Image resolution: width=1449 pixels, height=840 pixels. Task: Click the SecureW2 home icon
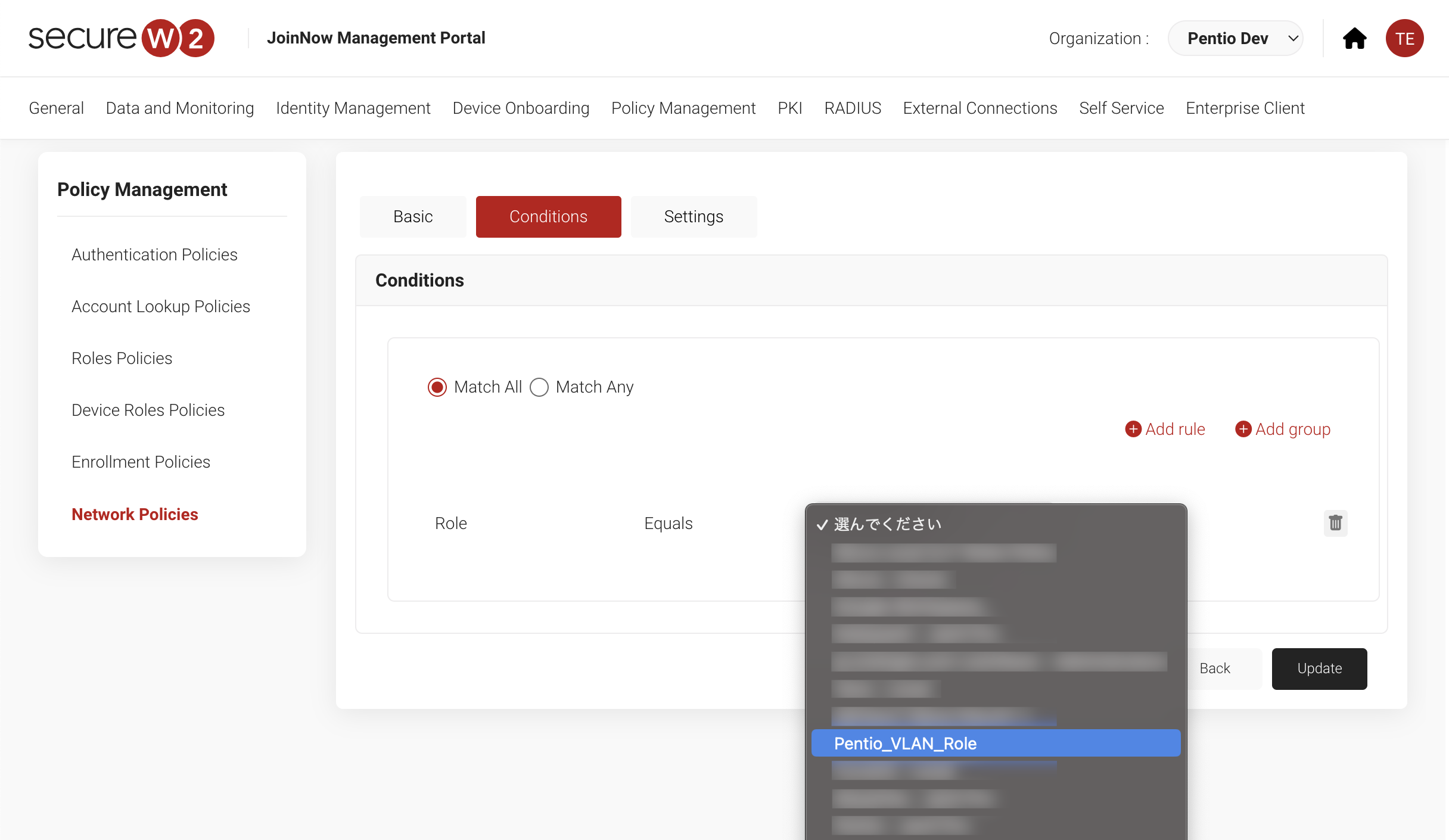[x=1353, y=38]
